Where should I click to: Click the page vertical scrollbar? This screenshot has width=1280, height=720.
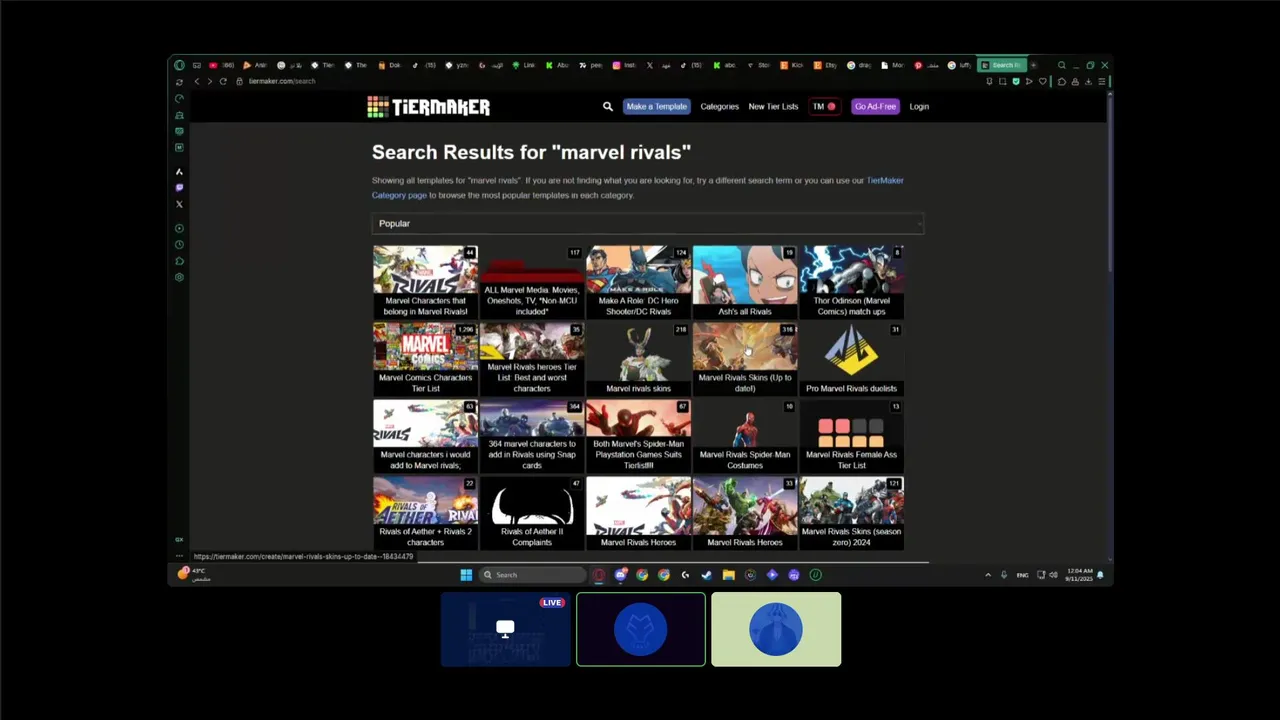(x=1109, y=180)
